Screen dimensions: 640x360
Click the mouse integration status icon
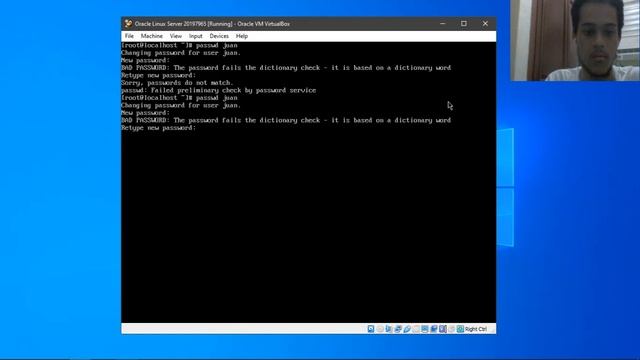pyautogui.click(x=451, y=329)
